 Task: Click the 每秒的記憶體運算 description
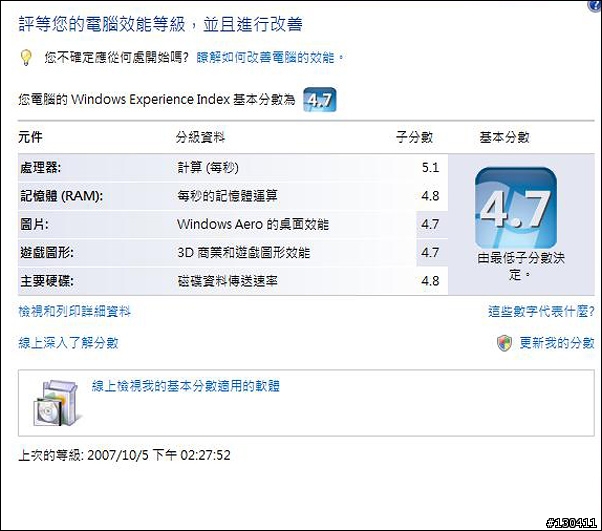click(x=227, y=196)
